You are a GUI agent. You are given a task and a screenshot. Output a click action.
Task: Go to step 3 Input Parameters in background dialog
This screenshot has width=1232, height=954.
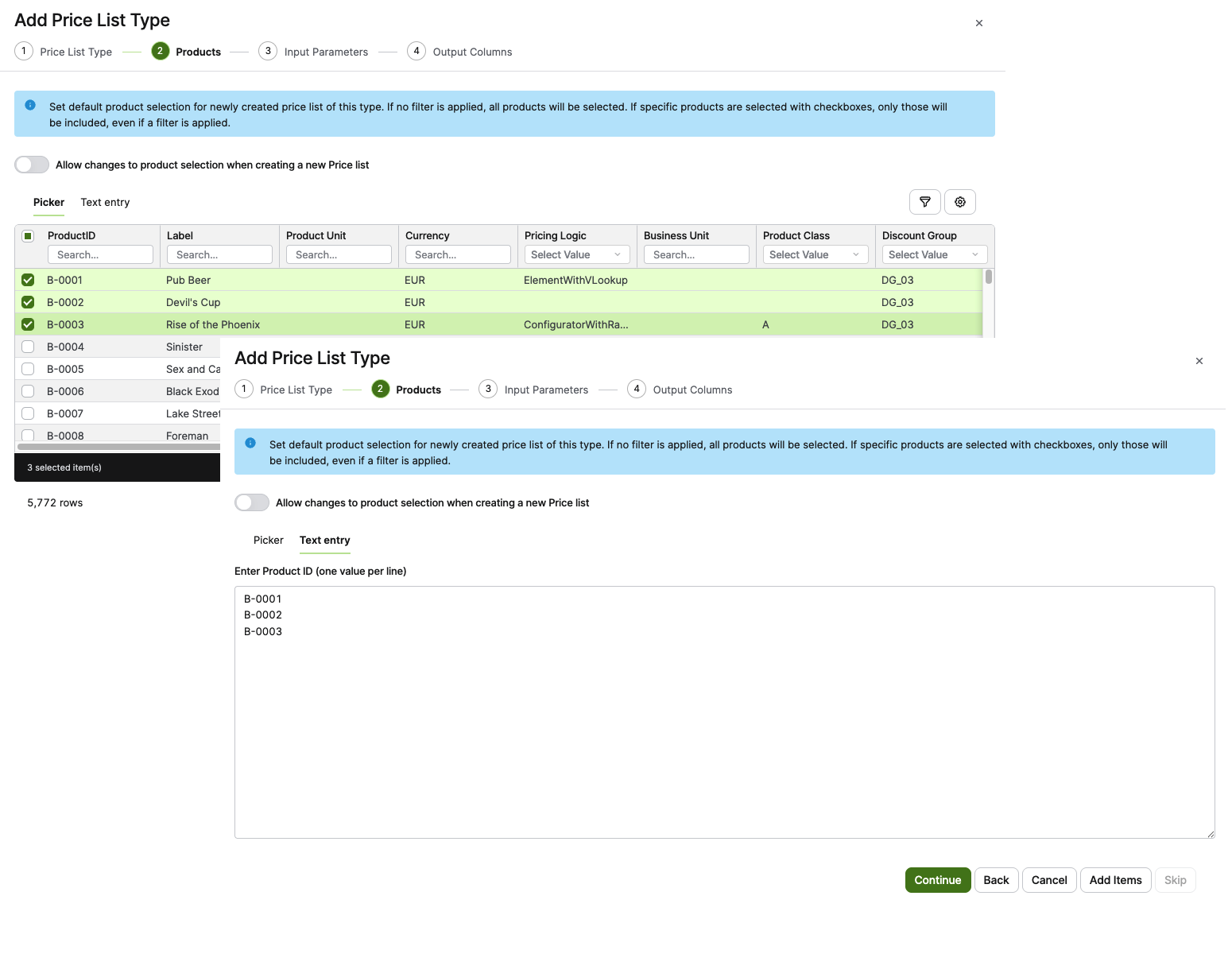coord(314,52)
